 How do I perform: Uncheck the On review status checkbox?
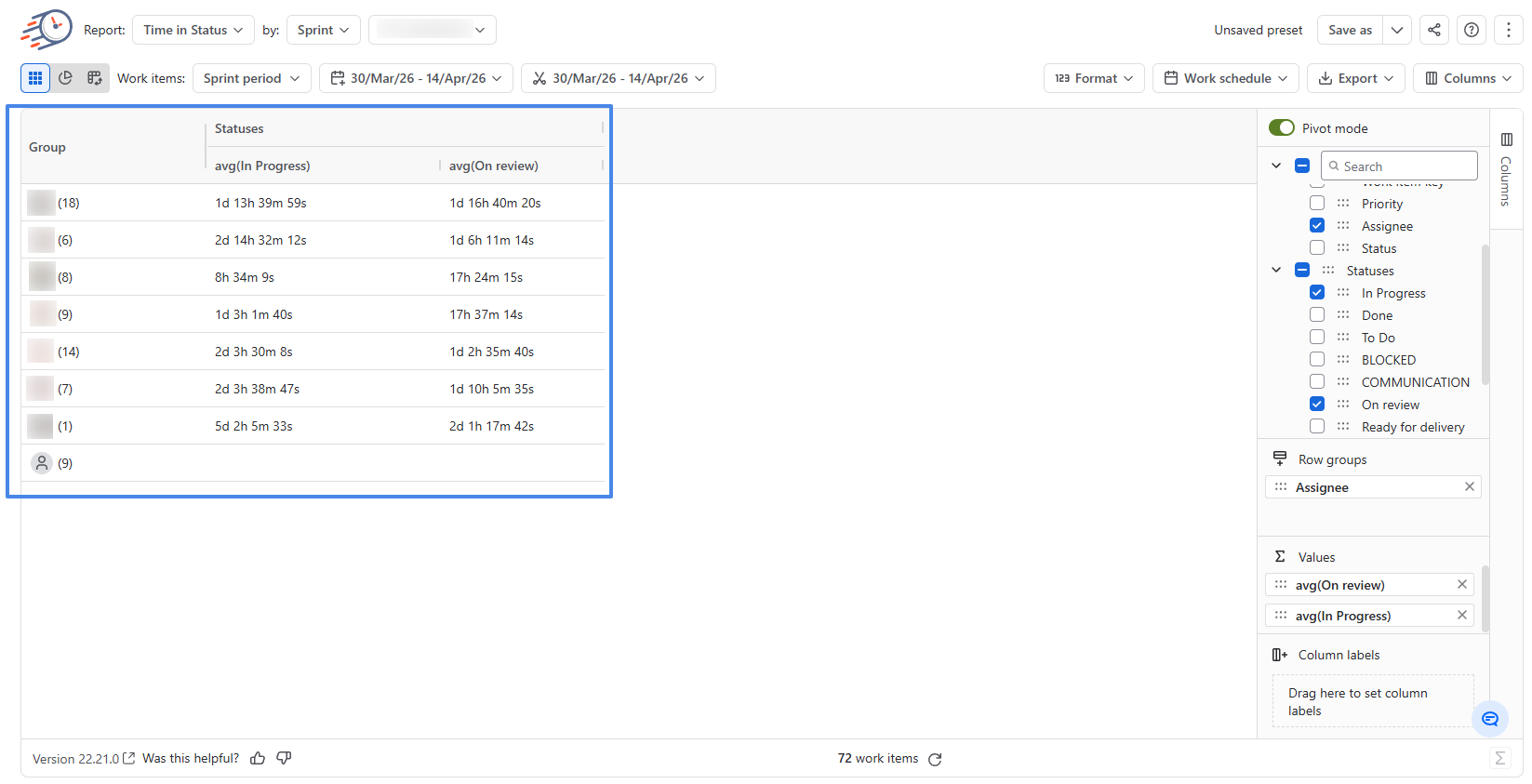[x=1317, y=404]
